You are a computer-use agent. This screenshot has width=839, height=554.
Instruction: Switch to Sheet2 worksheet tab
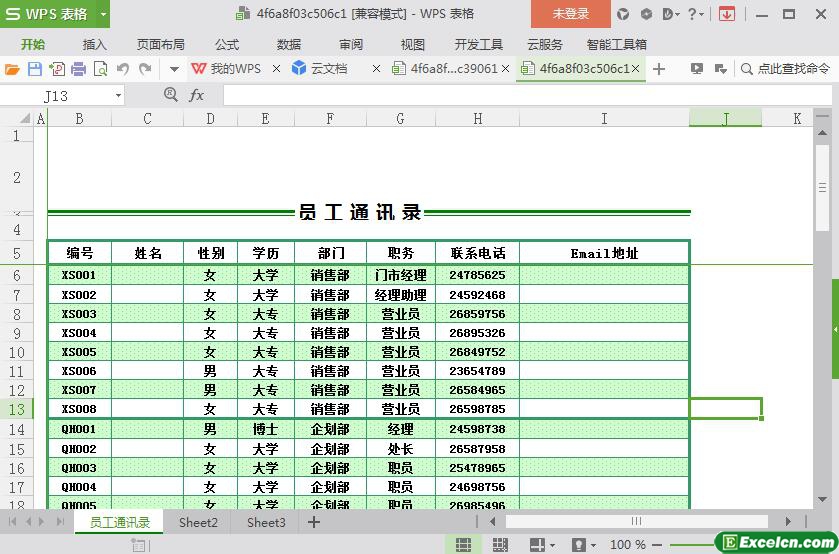click(198, 522)
